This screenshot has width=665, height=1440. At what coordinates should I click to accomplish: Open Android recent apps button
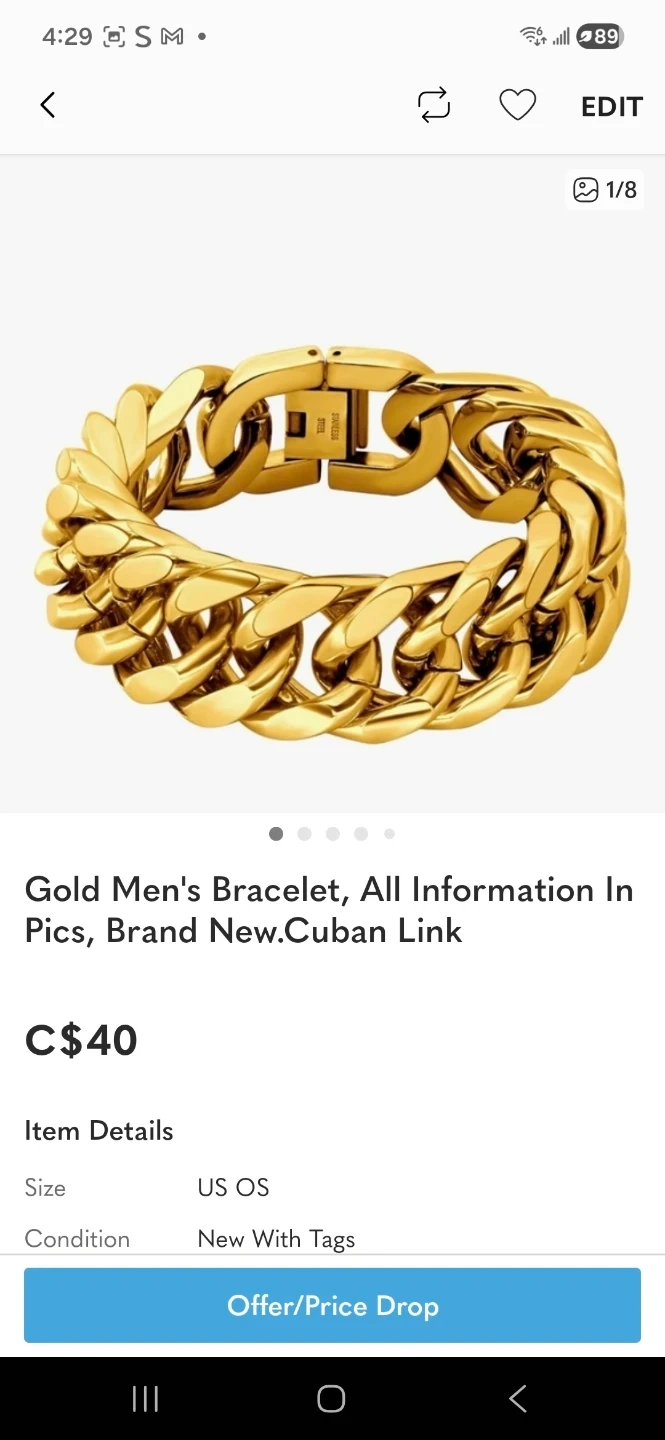point(145,1398)
